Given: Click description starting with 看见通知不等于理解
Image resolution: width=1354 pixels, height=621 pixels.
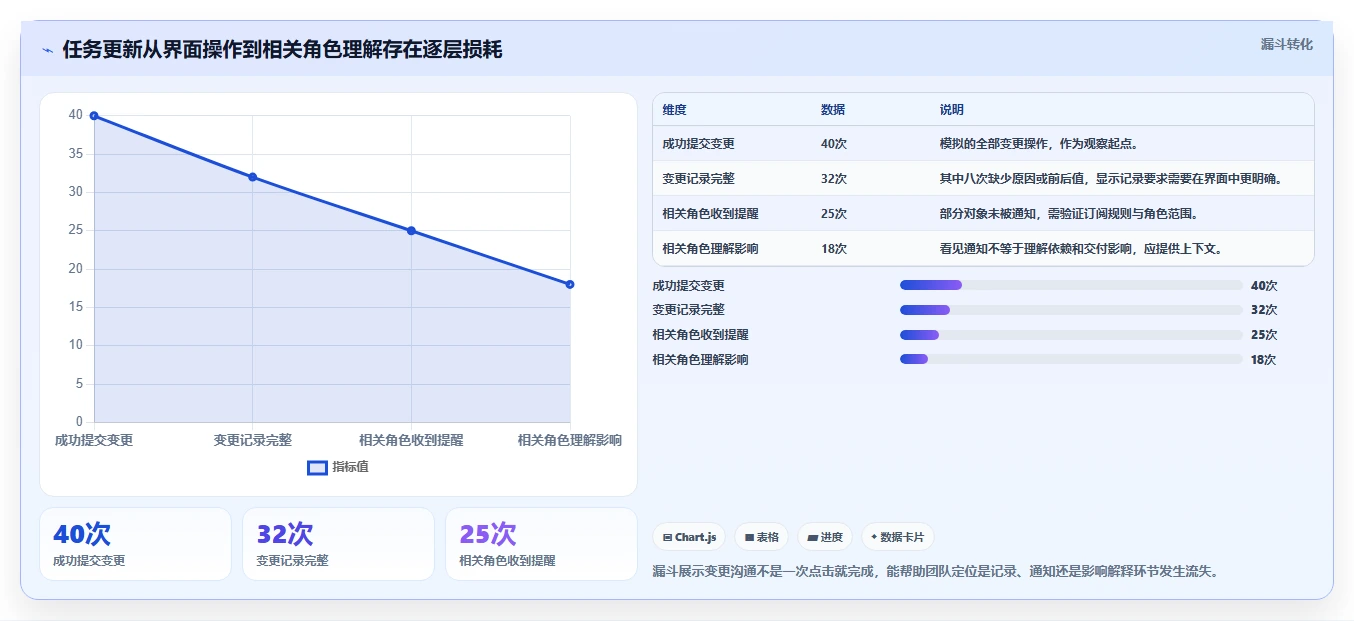Looking at the screenshot, I should point(1081,249).
